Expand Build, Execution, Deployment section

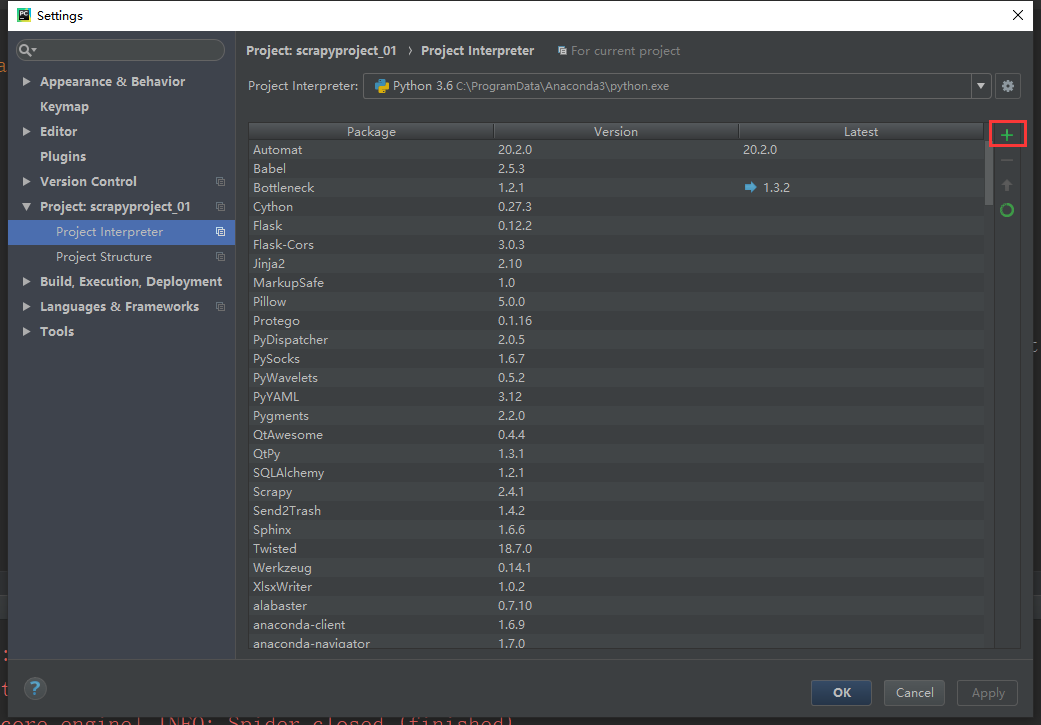click(27, 282)
